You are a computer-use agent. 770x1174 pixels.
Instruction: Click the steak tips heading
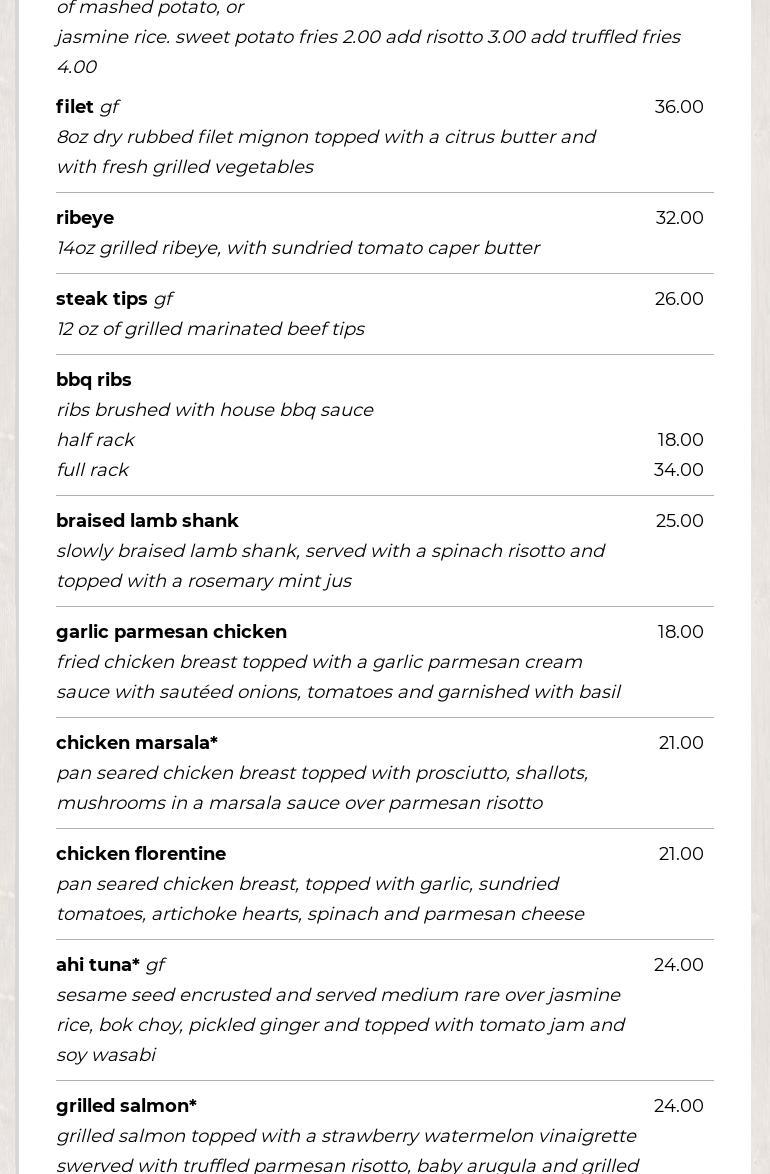[102, 299]
